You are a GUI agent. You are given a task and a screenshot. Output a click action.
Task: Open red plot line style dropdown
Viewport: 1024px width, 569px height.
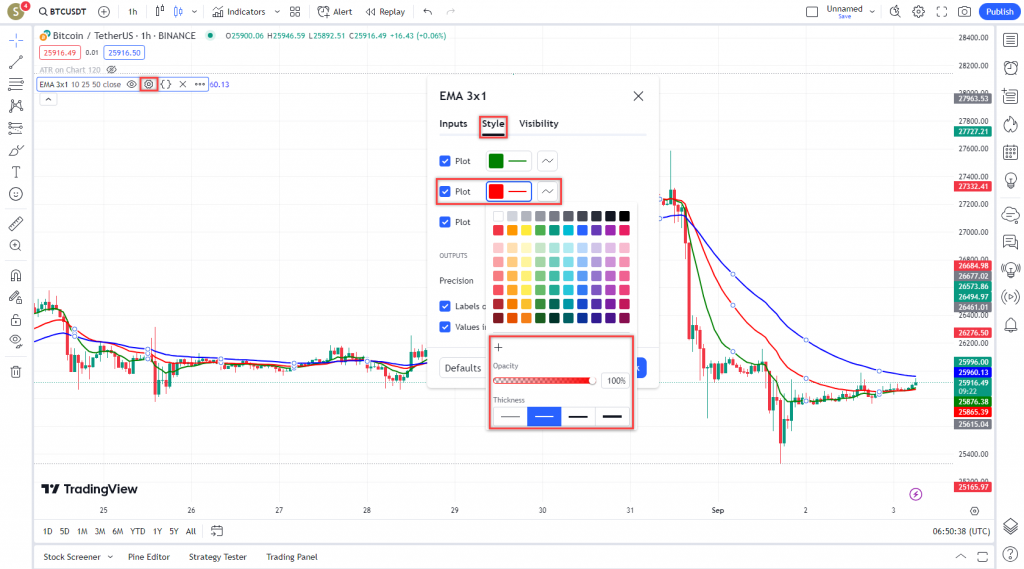[x=547, y=191]
